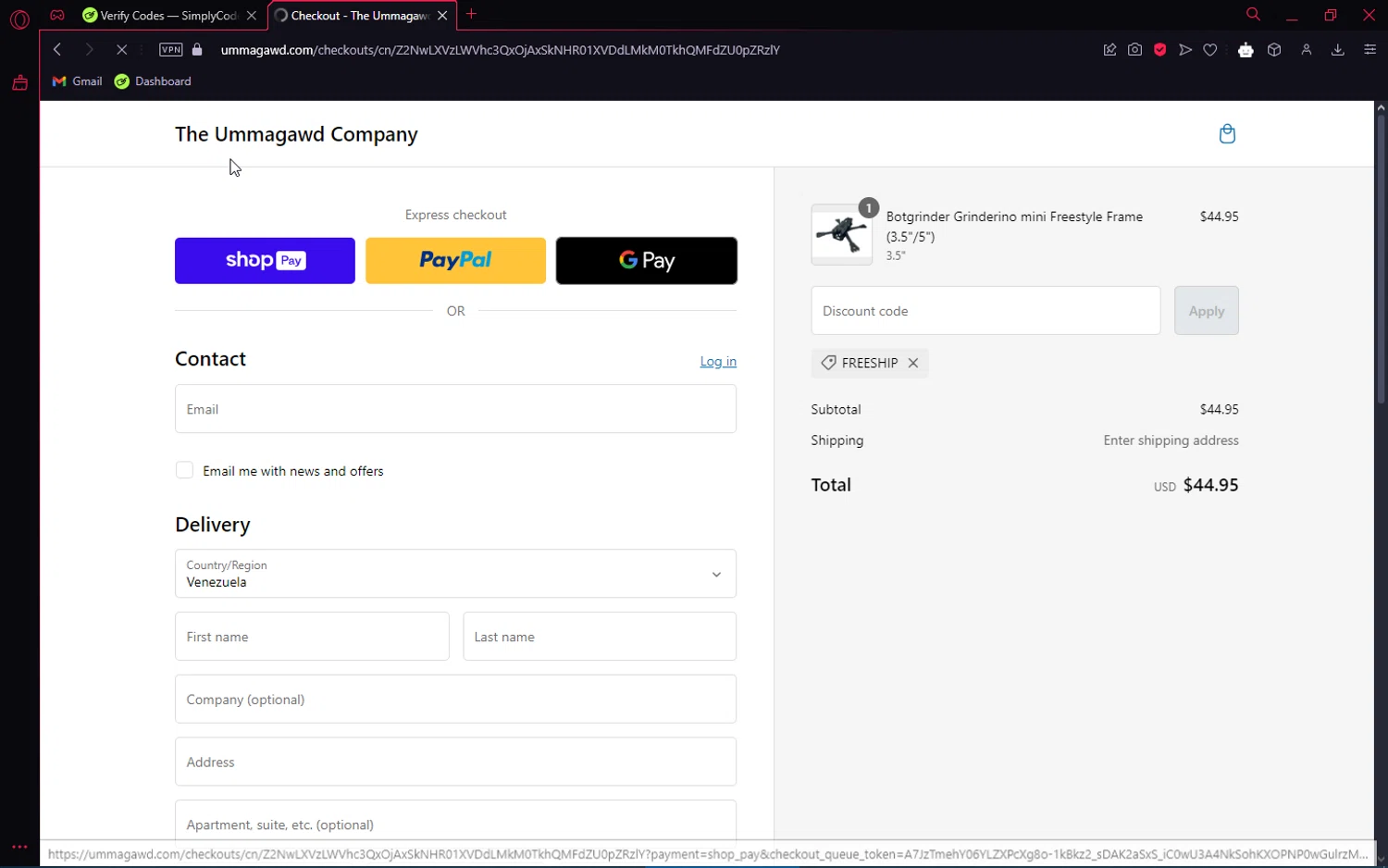Pay with PayPal

click(x=455, y=261)
